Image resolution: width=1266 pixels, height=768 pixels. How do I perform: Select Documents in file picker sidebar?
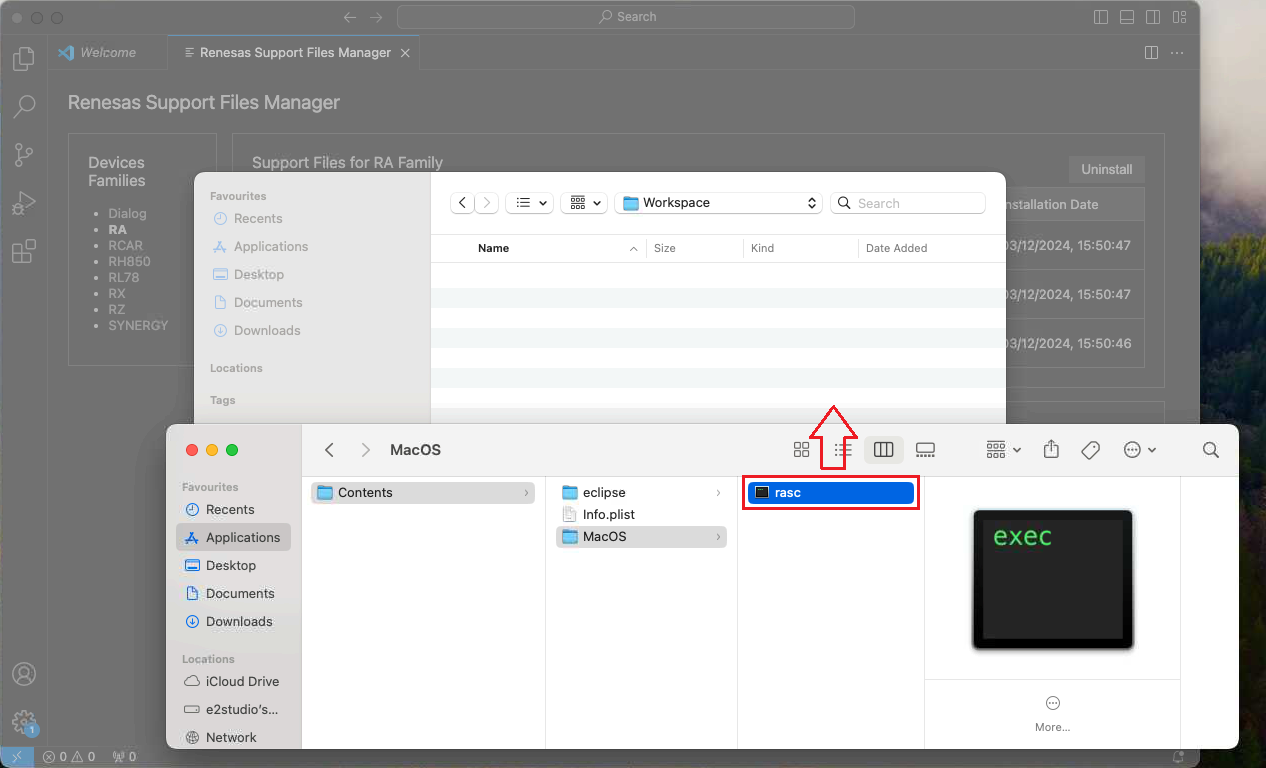pyautogui.click(x=258, y=302)
